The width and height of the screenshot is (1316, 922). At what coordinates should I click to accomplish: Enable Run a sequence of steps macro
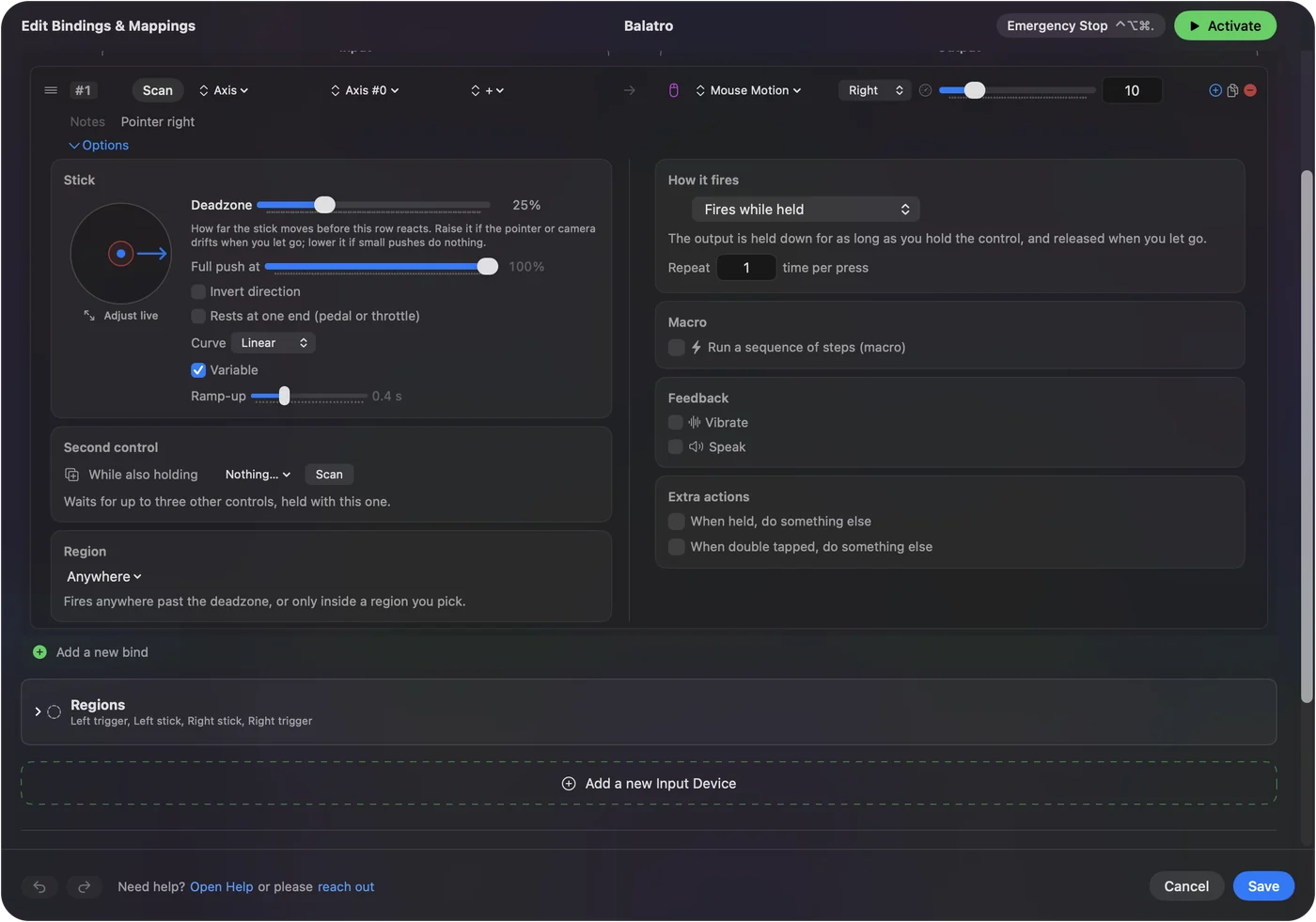pyautogui.click(x=676, y=348)
